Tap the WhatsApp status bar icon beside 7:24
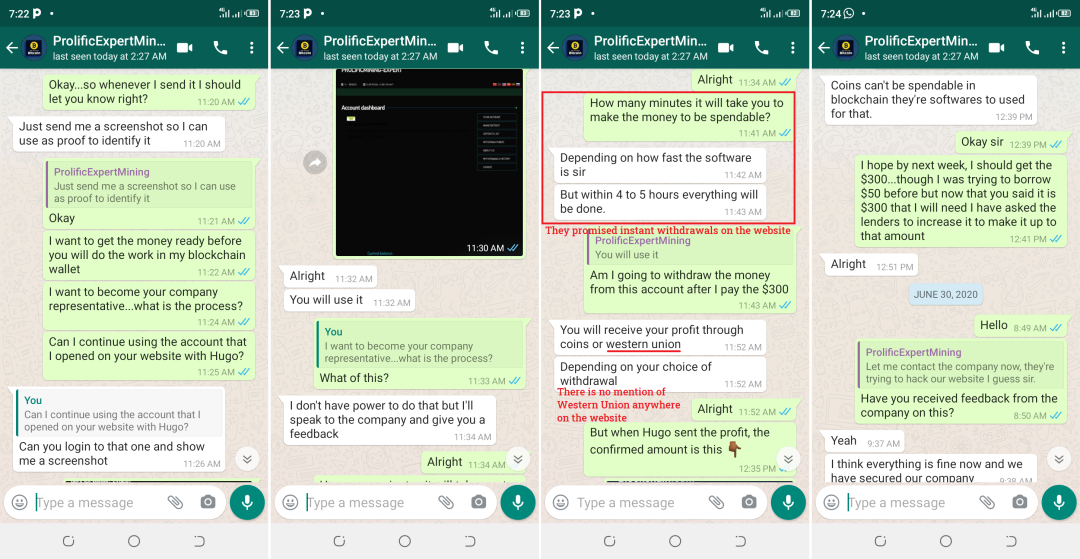Image resolution: width=1080 pixels, height=559 pixels. (x=849, y=13)
